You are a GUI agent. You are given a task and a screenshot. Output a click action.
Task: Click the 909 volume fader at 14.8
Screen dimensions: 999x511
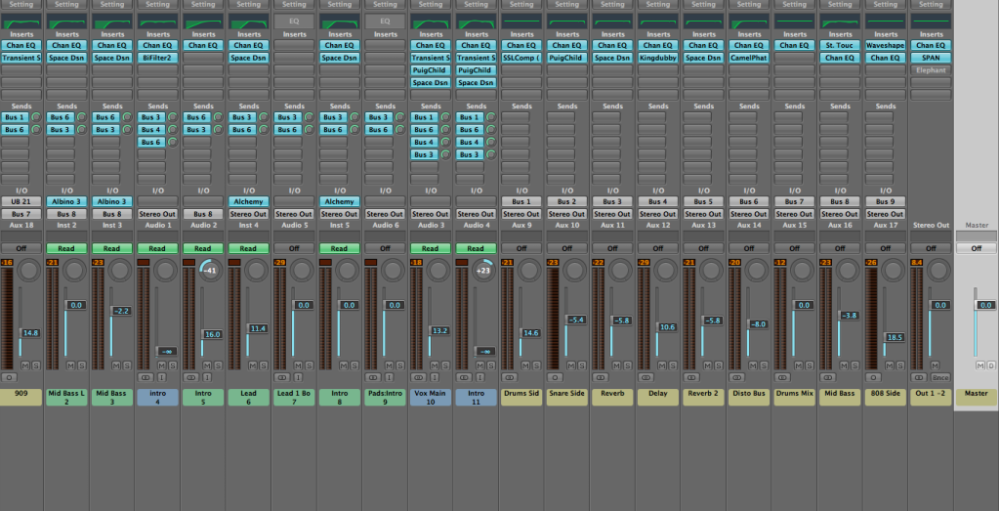point(29,333)
